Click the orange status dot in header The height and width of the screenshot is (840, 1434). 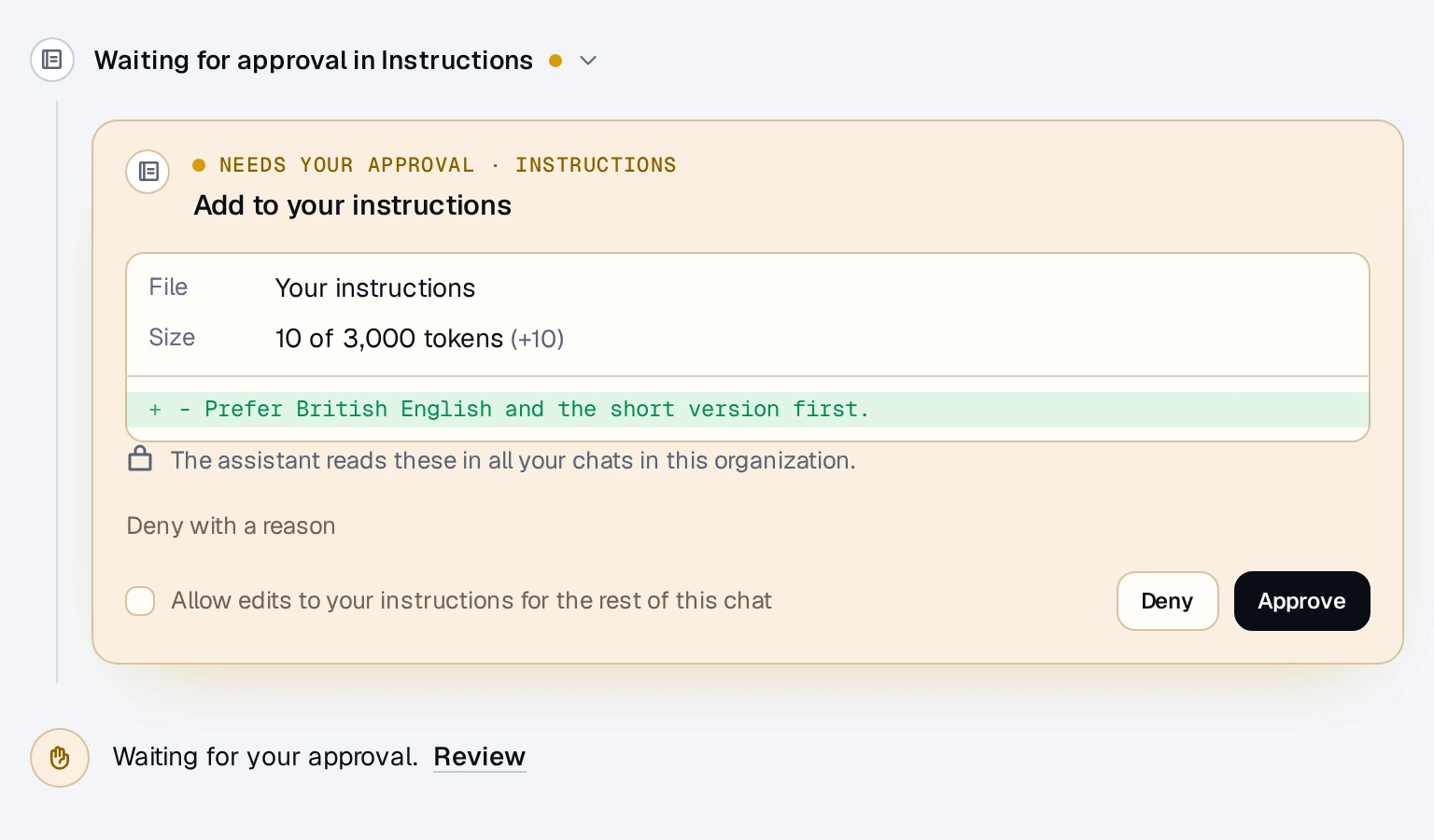click(x=555, y=61)
